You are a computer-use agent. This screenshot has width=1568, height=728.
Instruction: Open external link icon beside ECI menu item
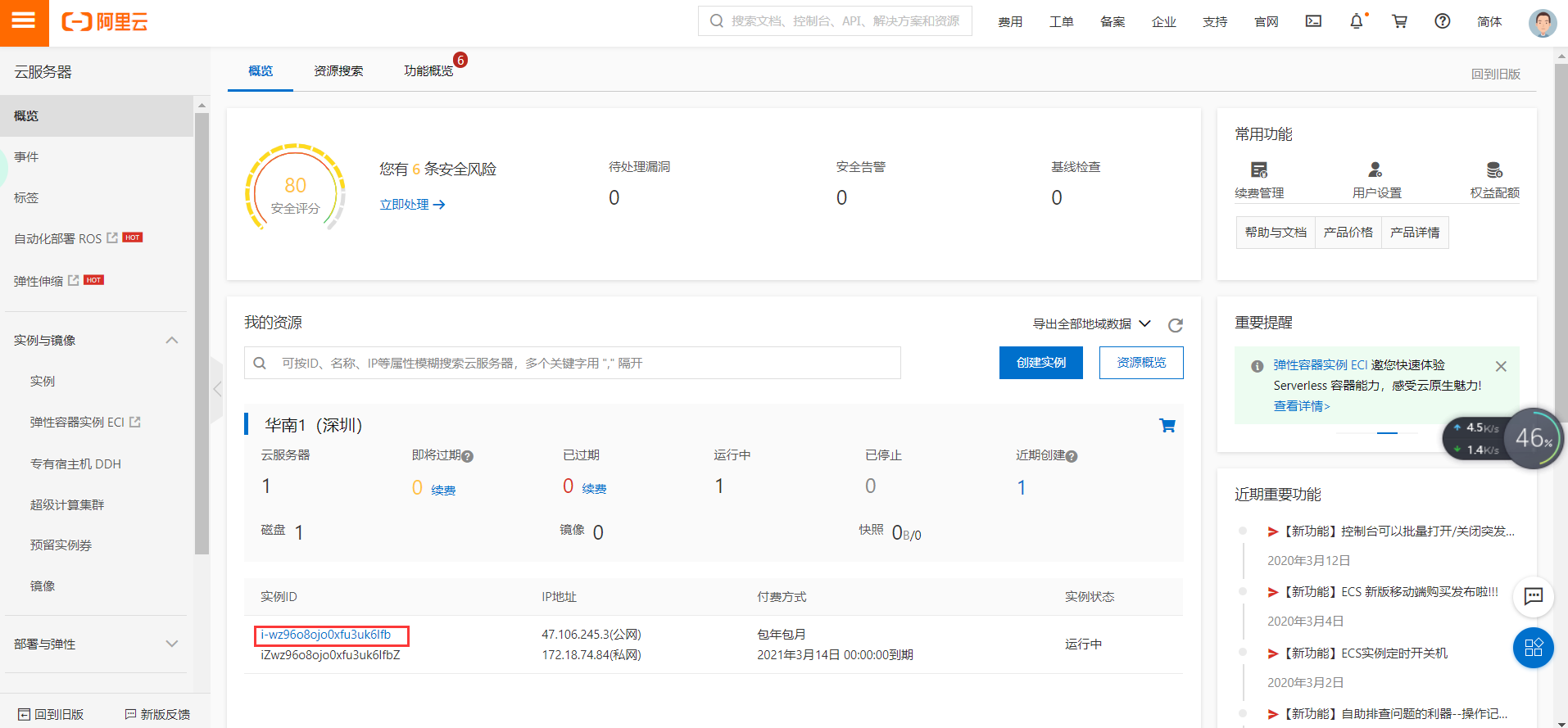tap(135, 422)
